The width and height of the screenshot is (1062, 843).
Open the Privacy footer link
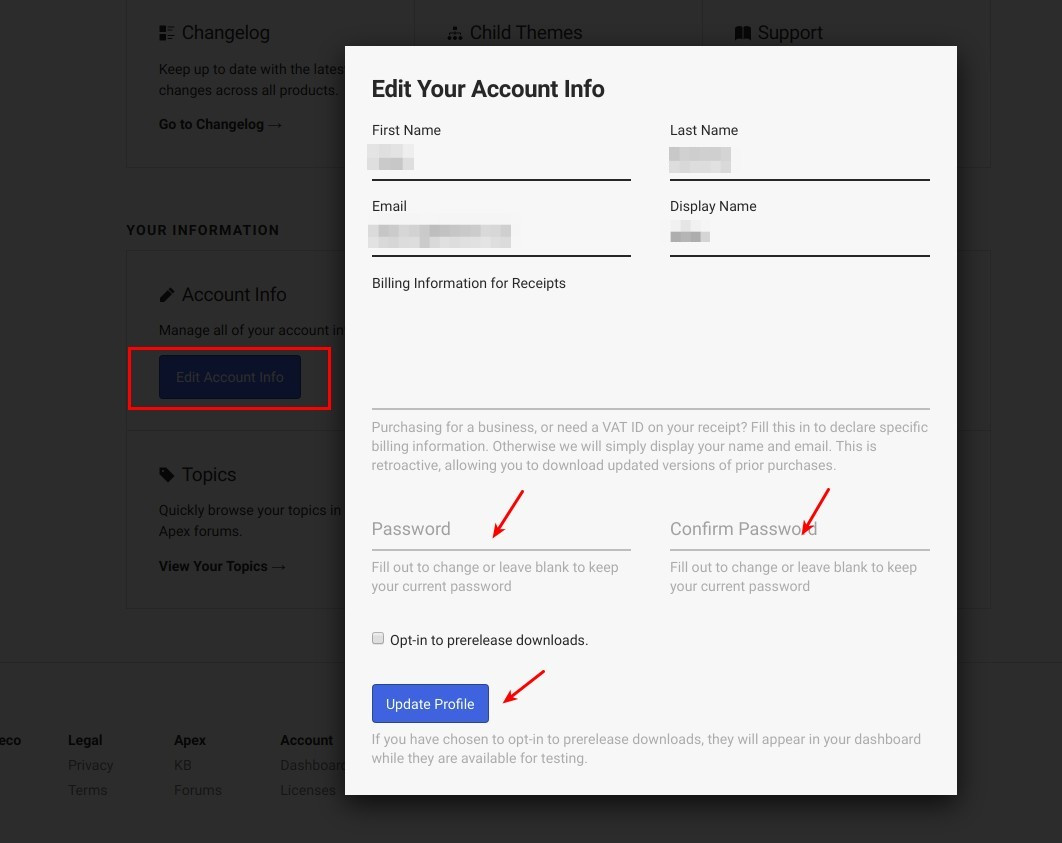coord(90,765)
